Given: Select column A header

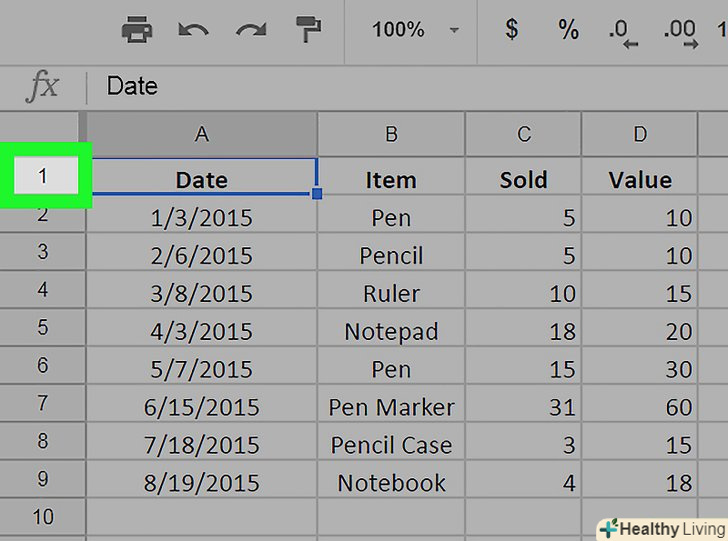Looking at the screenshot, I should point(202,134).
